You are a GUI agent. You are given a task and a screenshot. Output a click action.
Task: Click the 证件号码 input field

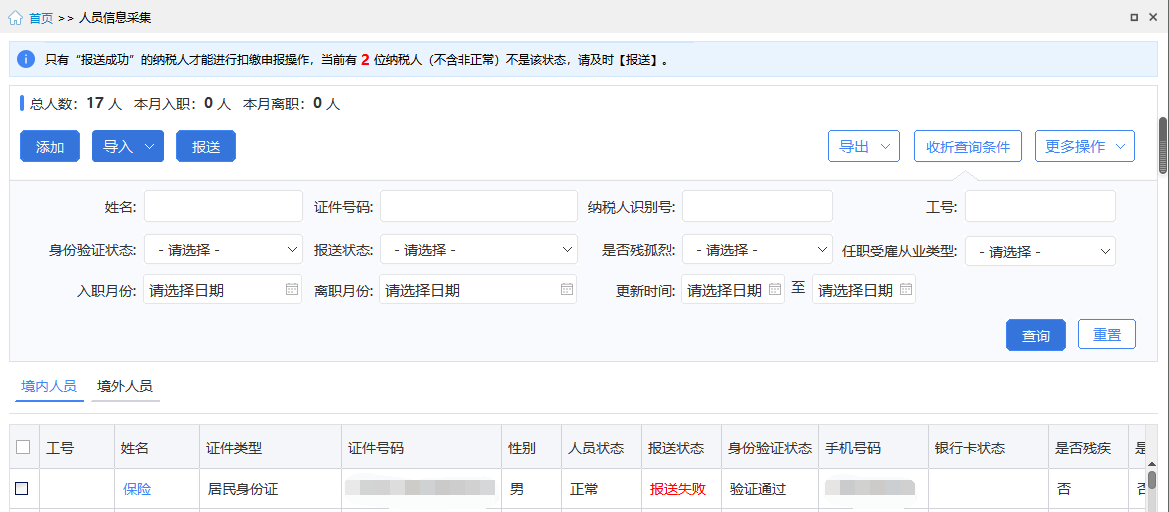pyautogui.click(x=479, y=206)
